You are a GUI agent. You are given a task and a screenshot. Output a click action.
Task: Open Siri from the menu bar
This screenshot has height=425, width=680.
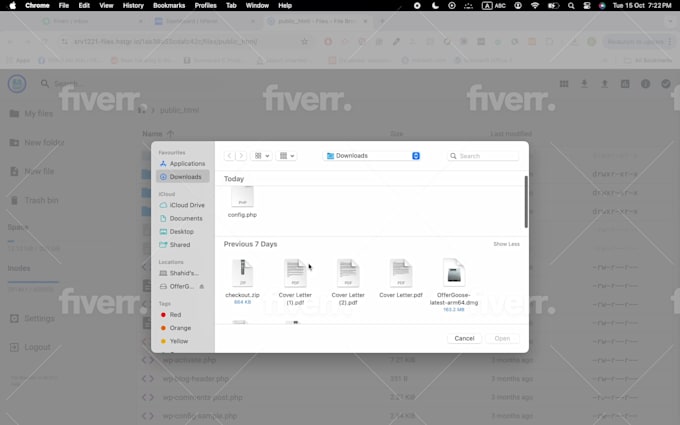(x=602, y=6)
